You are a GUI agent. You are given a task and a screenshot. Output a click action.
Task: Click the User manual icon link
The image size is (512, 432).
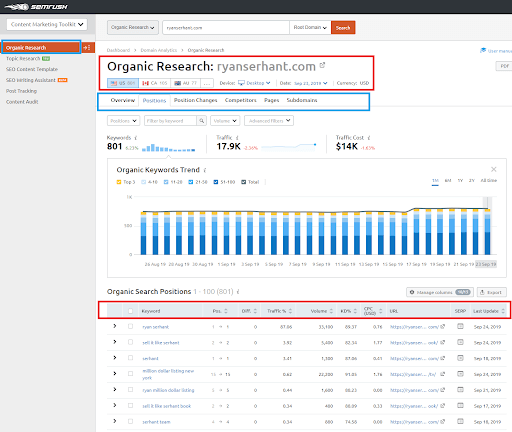click(x=483, y=50)
